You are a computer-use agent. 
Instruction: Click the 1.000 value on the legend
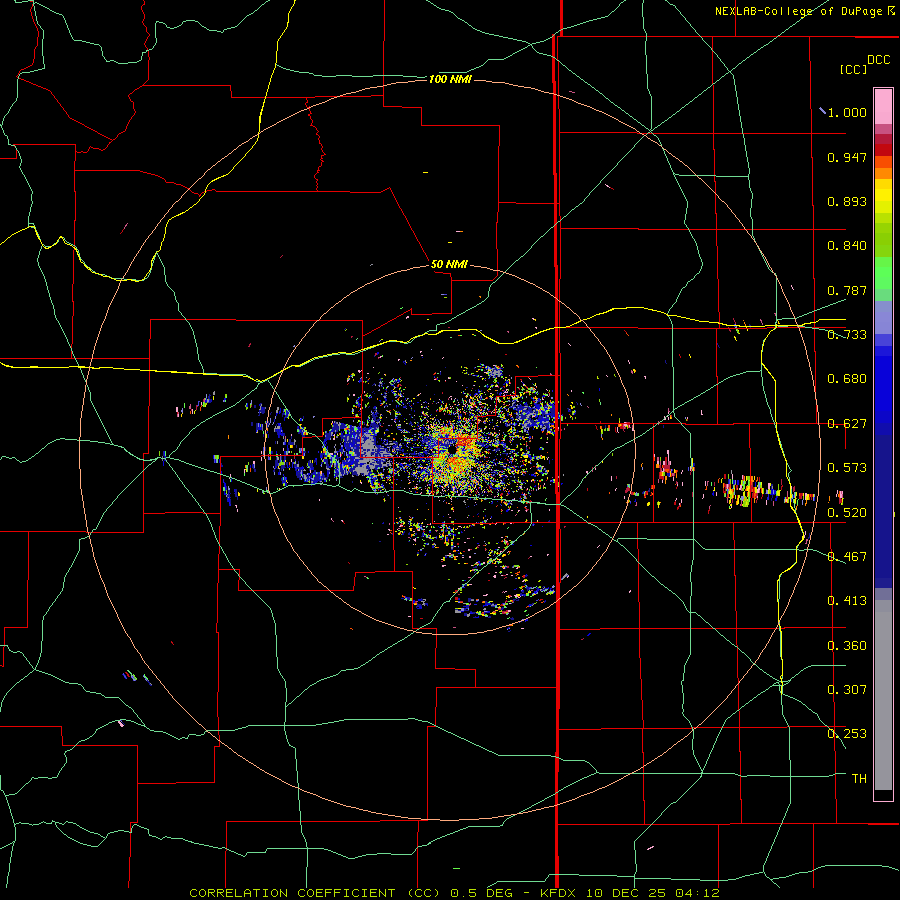pyautogui.click(x=847, y=112)
